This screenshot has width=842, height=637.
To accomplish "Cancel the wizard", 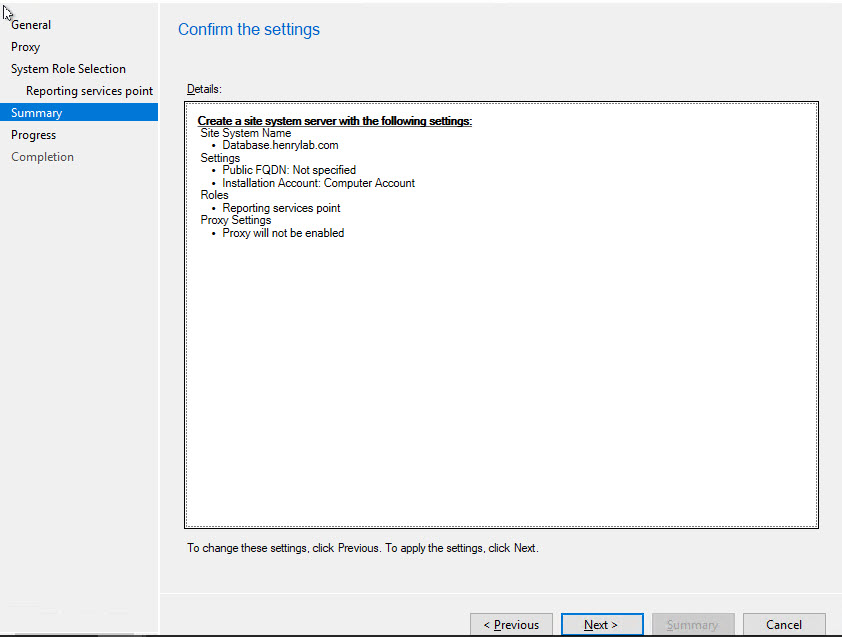I will (784, 625).
